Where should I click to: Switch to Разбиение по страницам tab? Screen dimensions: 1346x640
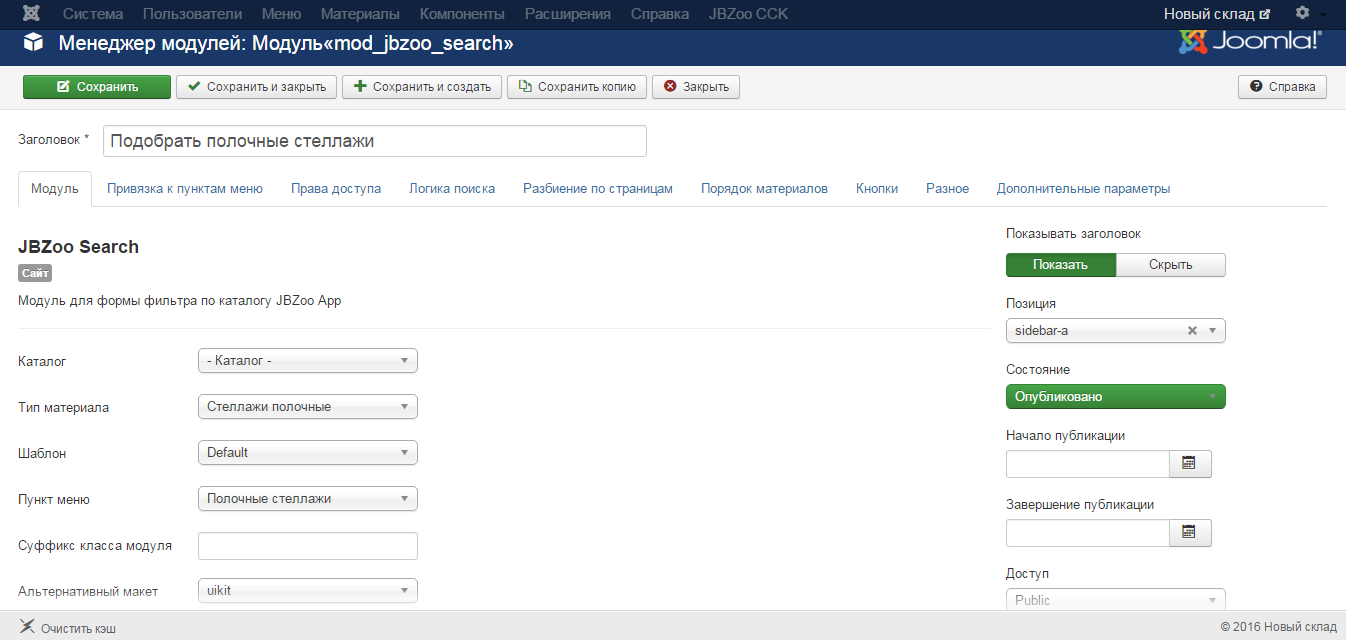598,188
